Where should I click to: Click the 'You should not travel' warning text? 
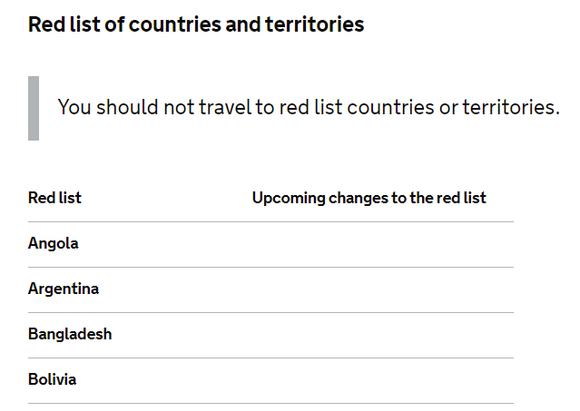309,107
